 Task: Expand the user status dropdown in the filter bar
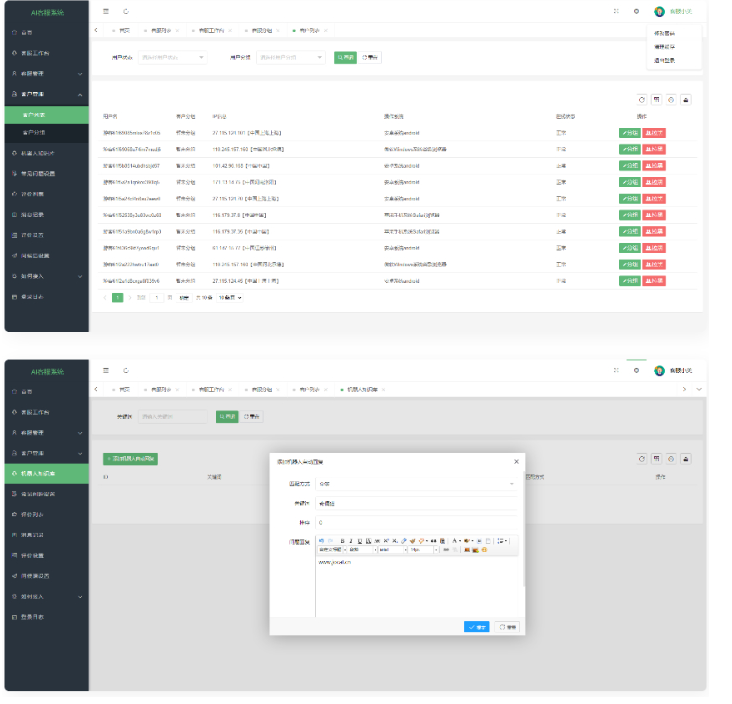pos(172,57)
